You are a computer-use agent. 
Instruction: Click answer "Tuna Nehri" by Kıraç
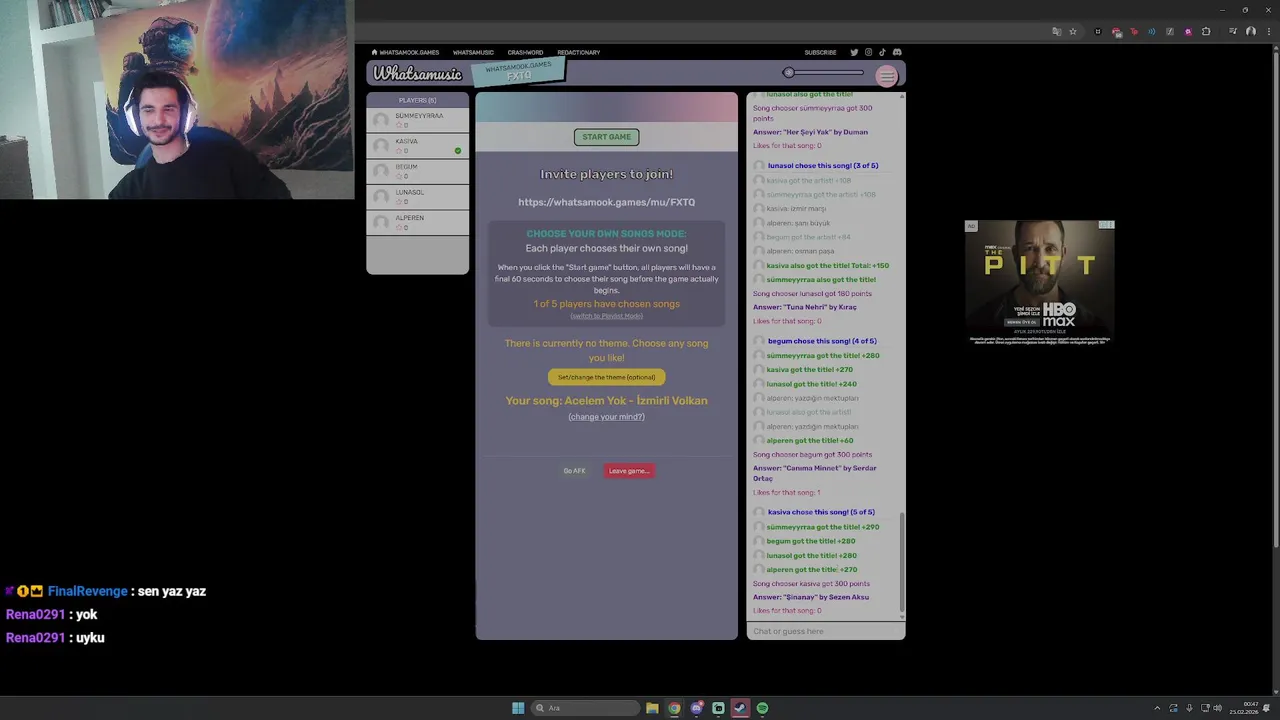pos(805,307)
